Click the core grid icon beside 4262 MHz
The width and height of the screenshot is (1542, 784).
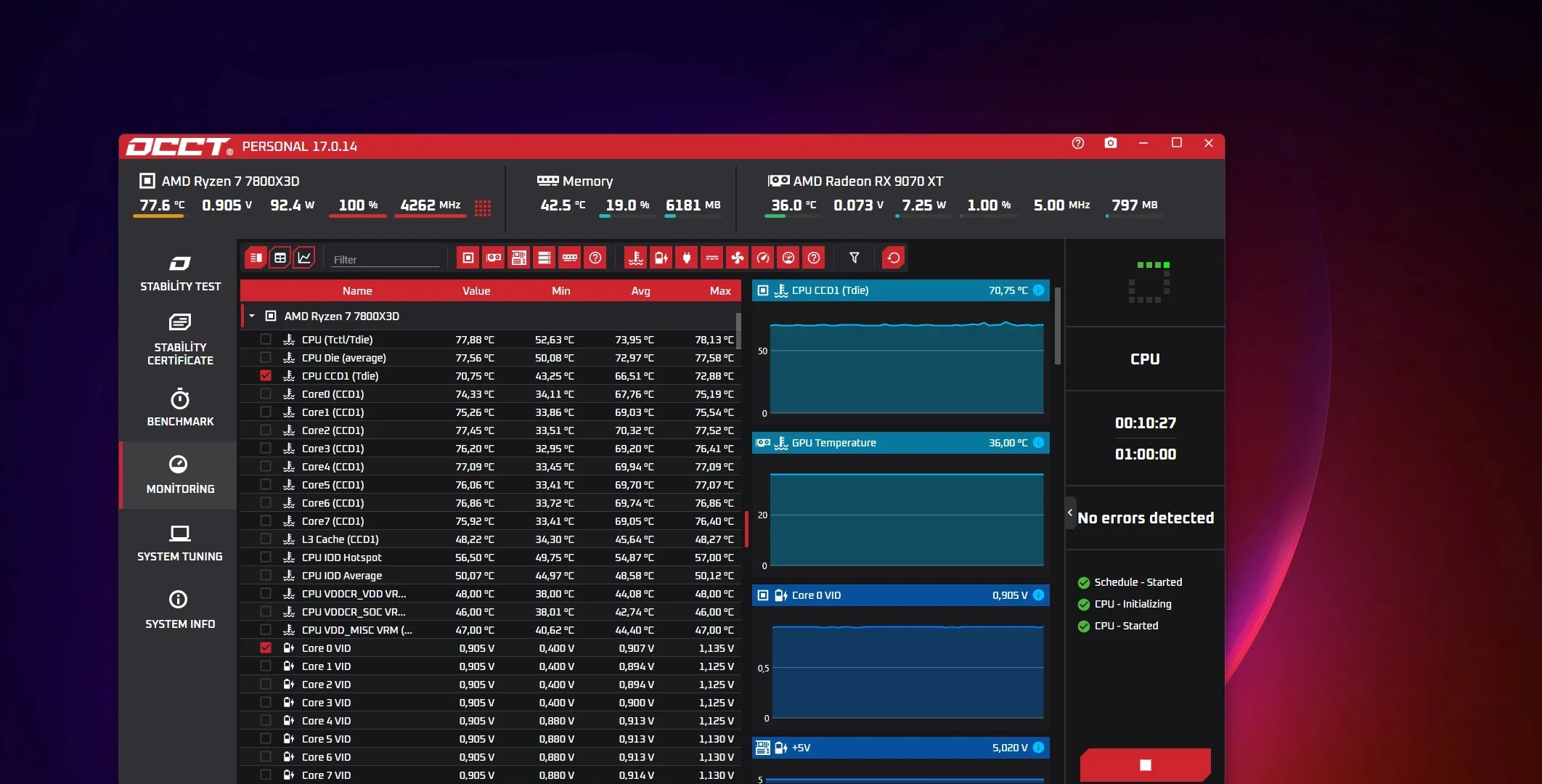point(483,208)
